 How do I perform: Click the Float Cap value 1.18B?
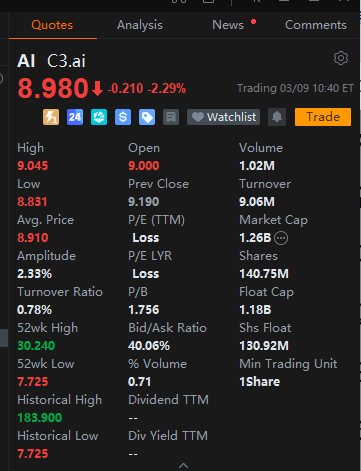tap(255, 310)
